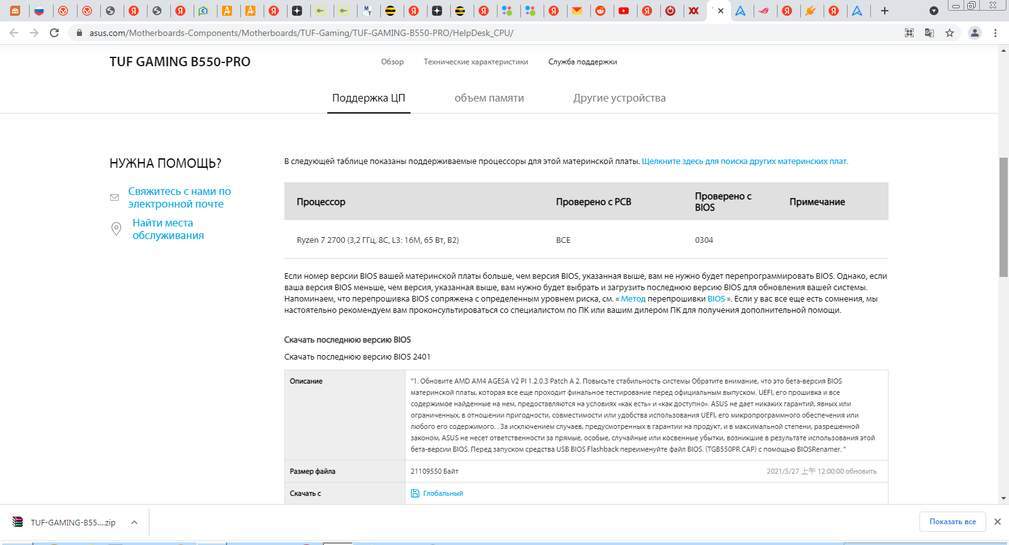The height and width of the screenshot is (545, 1009).
Task: Select the объем памяти tab
Action: click(x=489, y=98)
